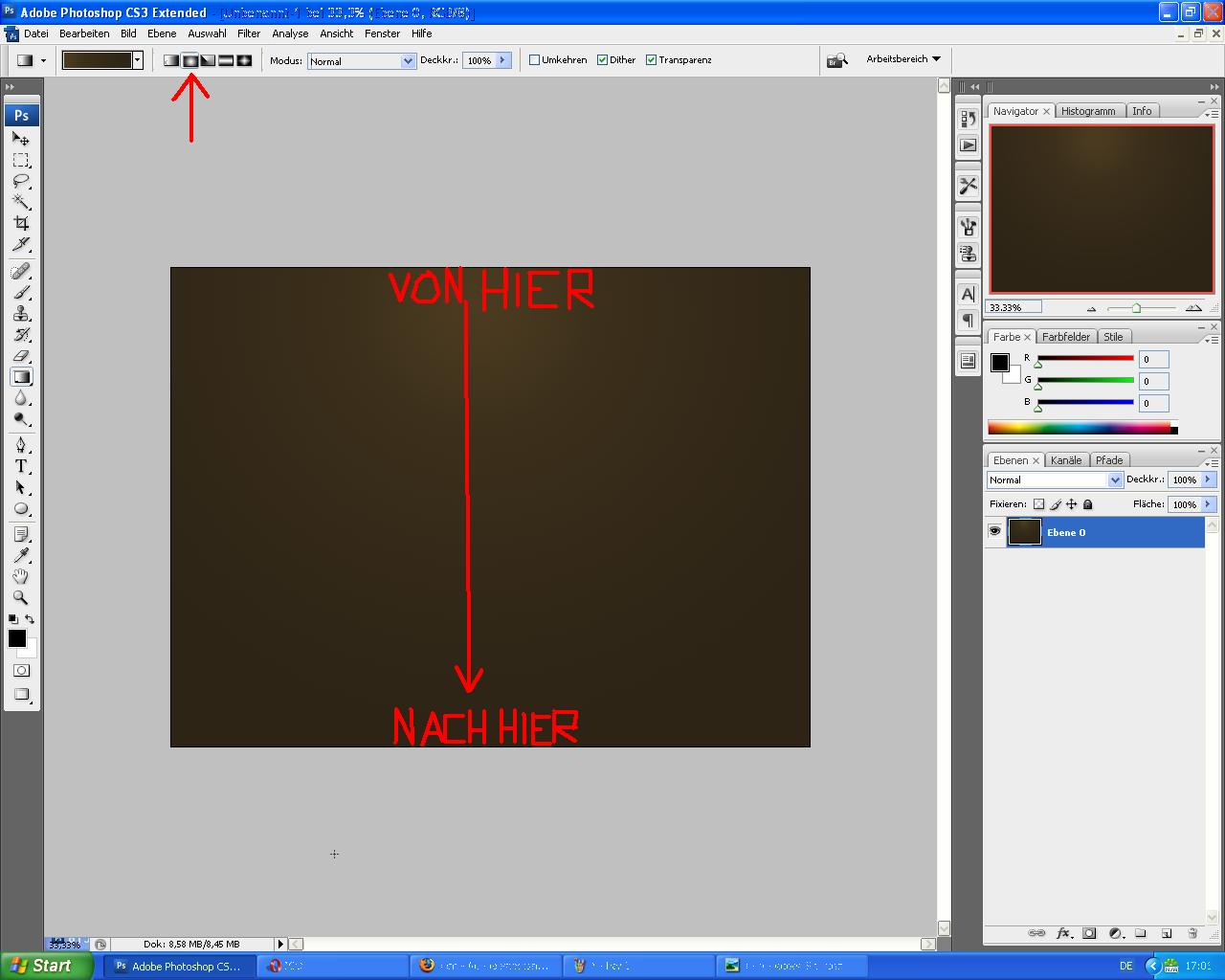Hide layer Ebene 0 with eye icon
This screenshot has width=1225, height=980.
tap(994, 532)
